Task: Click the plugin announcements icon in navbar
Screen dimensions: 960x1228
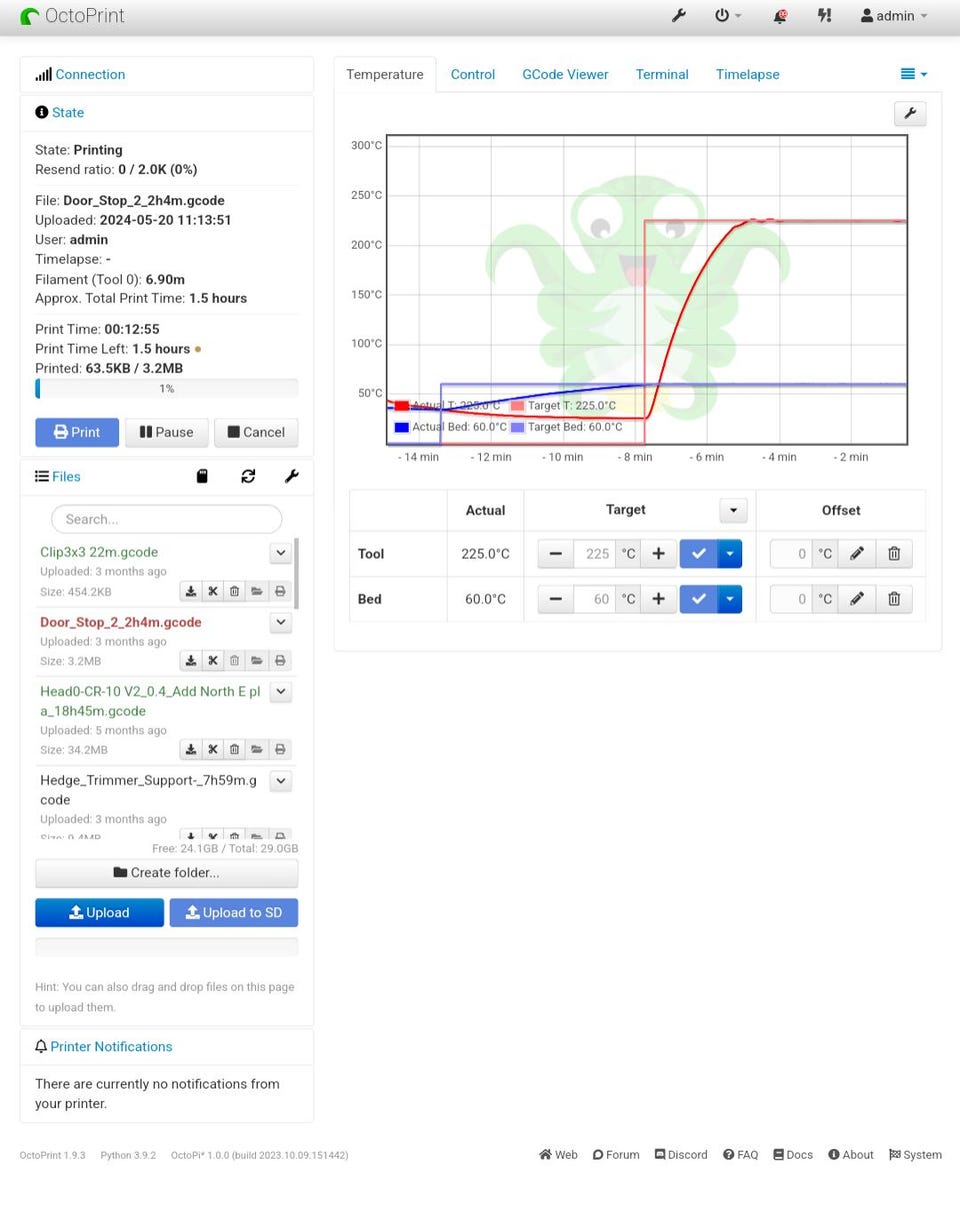Action: point(824,16)
